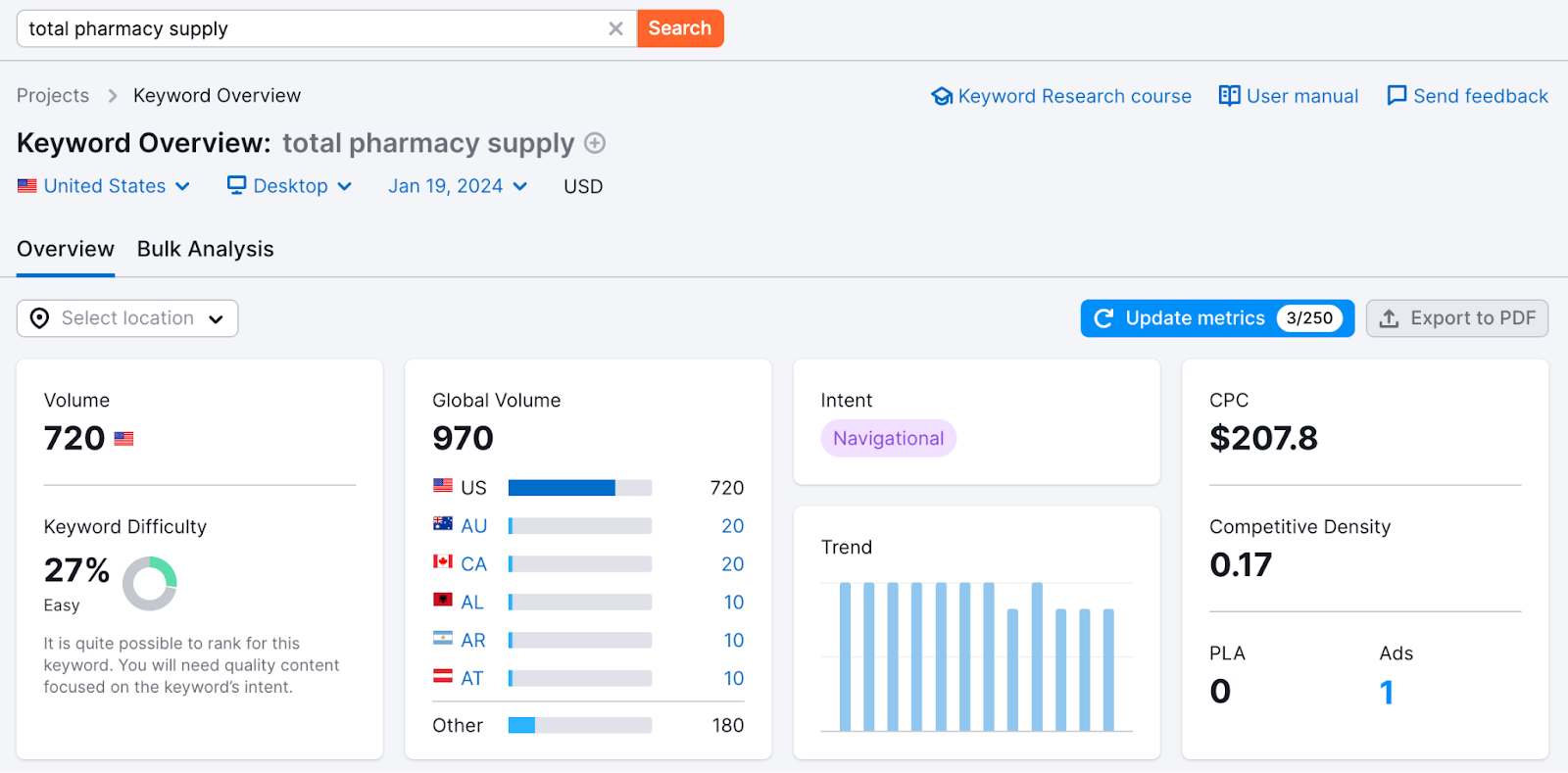The height and width of the screenshot is (773, 1568).
Task: Click the Ads count link
Action: (1386, 693)
